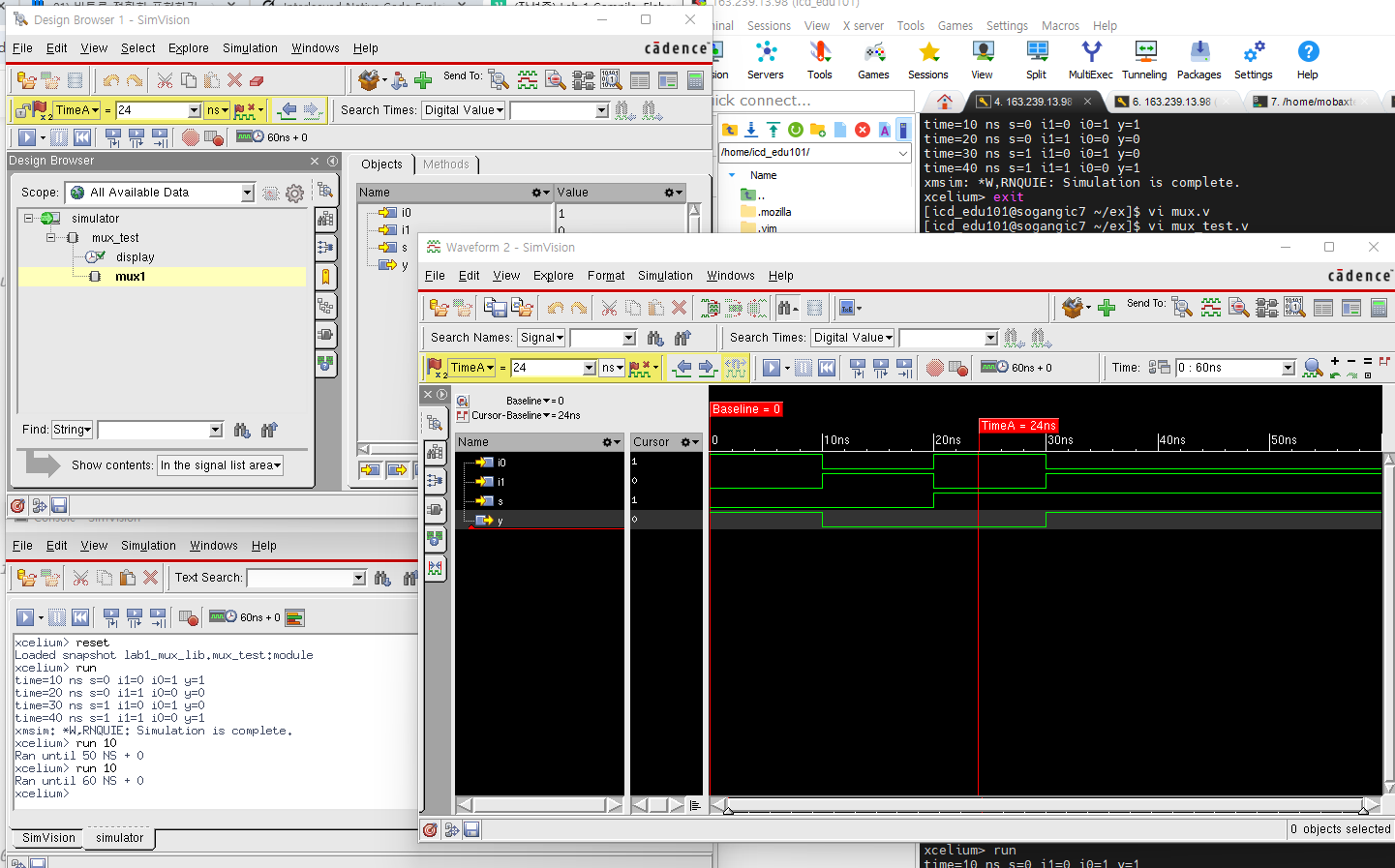Open Format menu in Waveform window

pos(605,276)
